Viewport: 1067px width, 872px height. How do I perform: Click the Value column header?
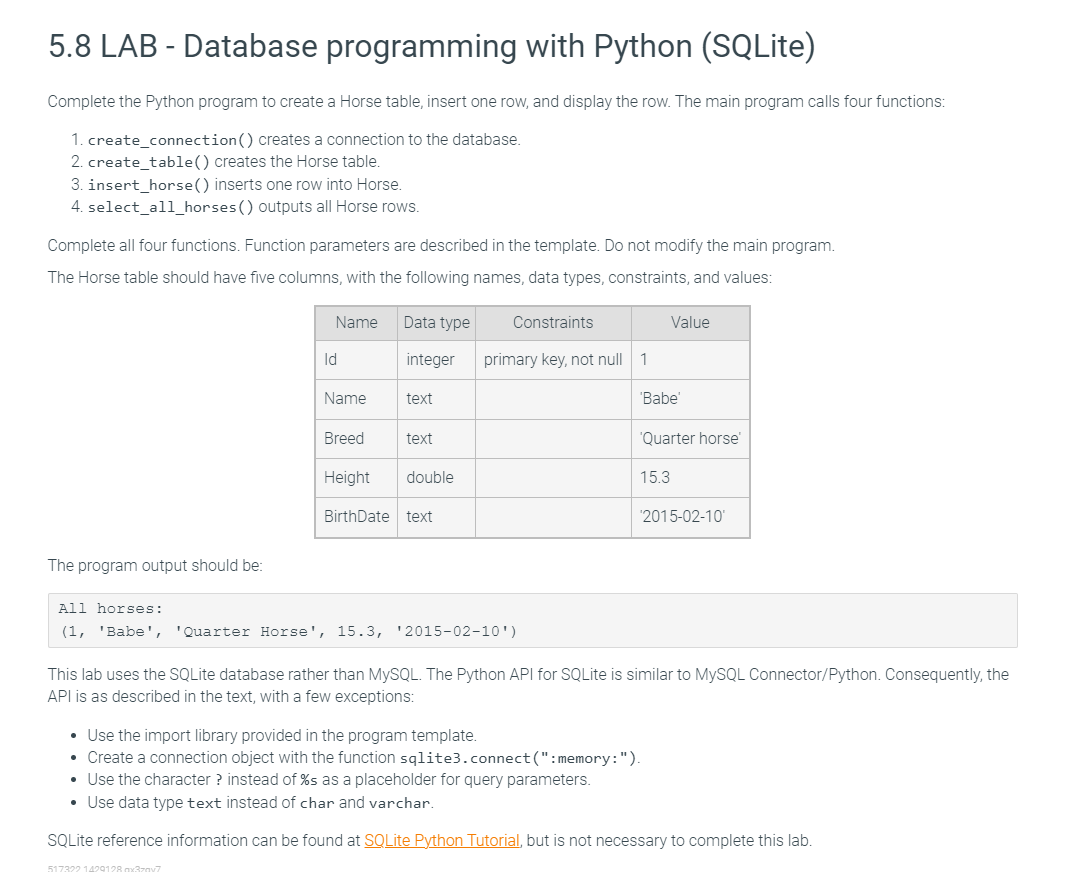click(x=690, y=322)
